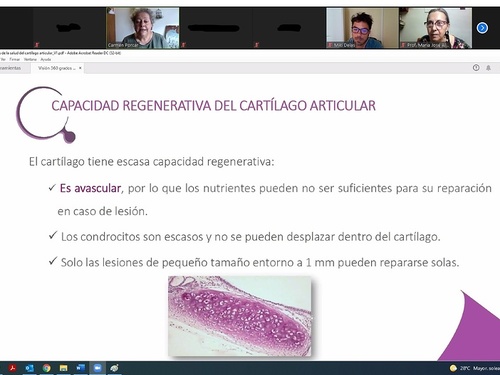This screenshot has width=500, height=375.
Task: Click the weather widget in the taskbar
Action: pyautogui.click(x=474, y=368)
